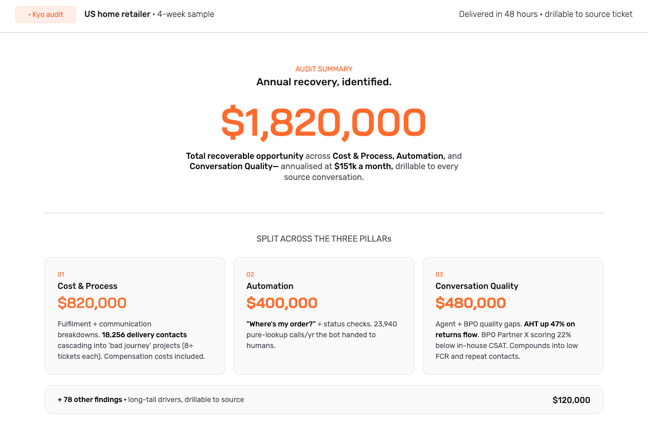Click the $120,000 other findings amount
This screenshot has width=648, height=437.
pos(571,400)
